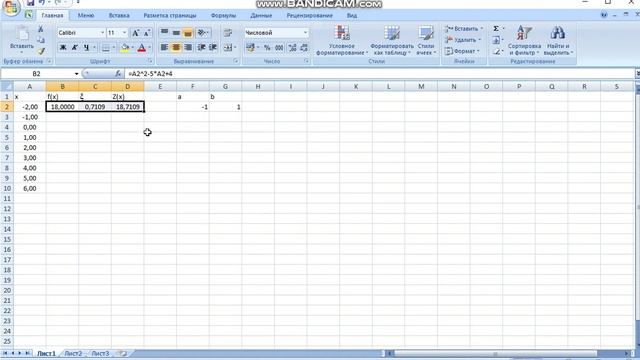Open Format as Table (Форматировать как таблицу)
This screenshot has width=640, height=360.
pyautogui.click(x=392, y=40)
